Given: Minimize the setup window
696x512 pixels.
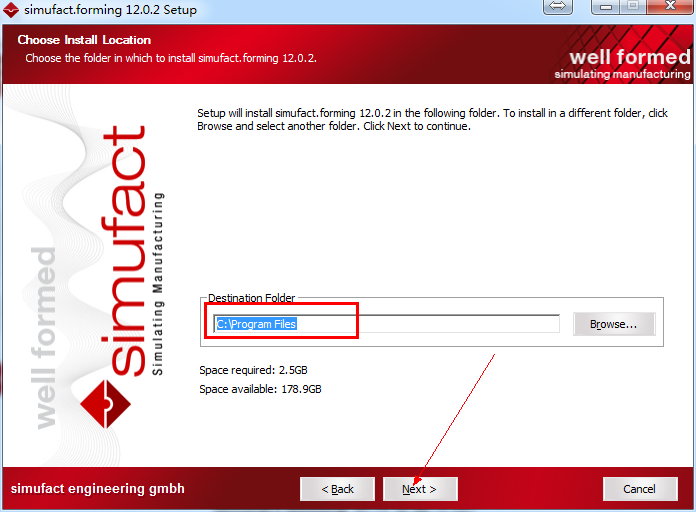Looking at the screenshot, I should tap(606, 6).
